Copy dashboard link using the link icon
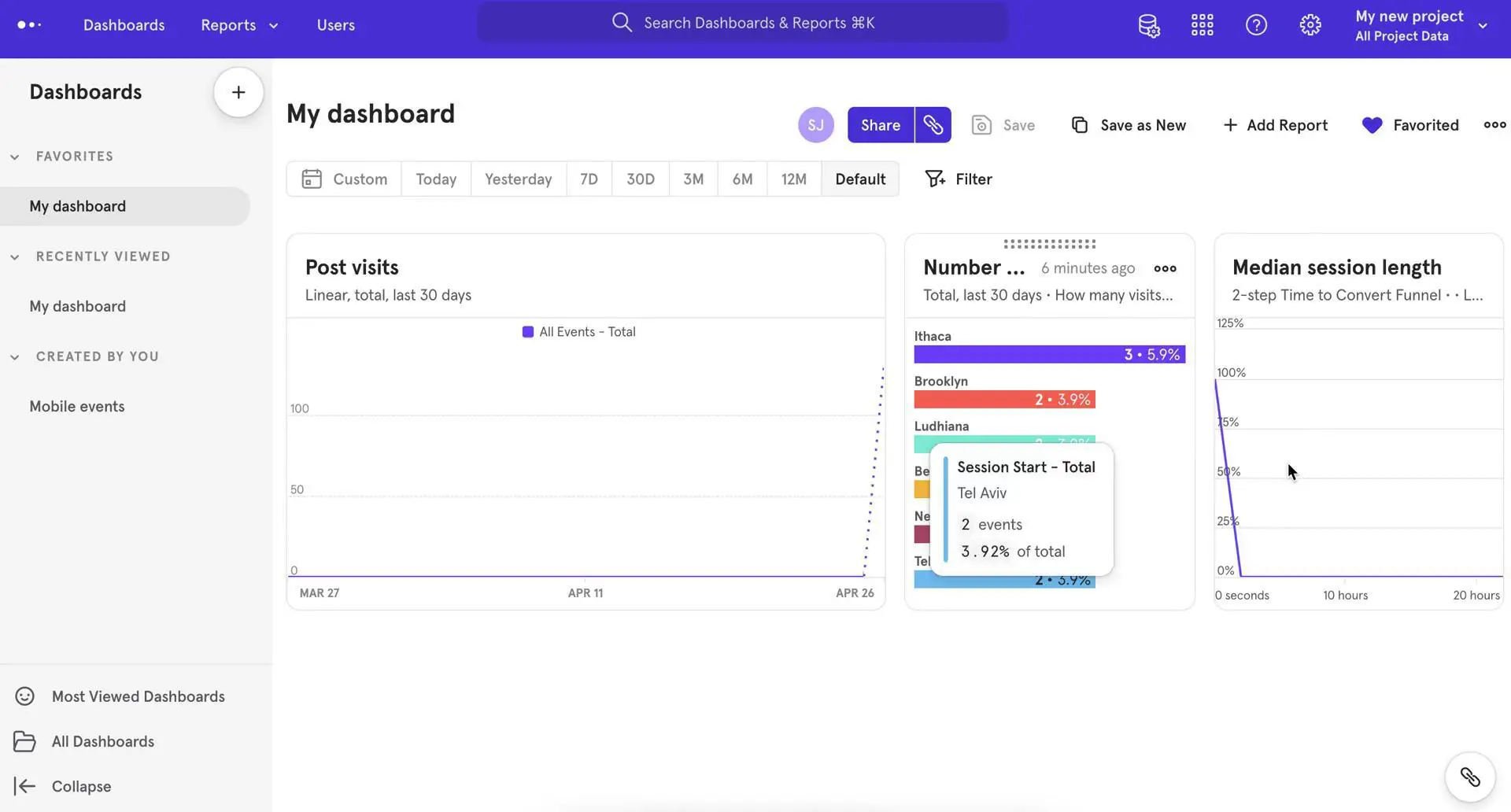Screen dimensions: 1511x812 pos(933,124)
